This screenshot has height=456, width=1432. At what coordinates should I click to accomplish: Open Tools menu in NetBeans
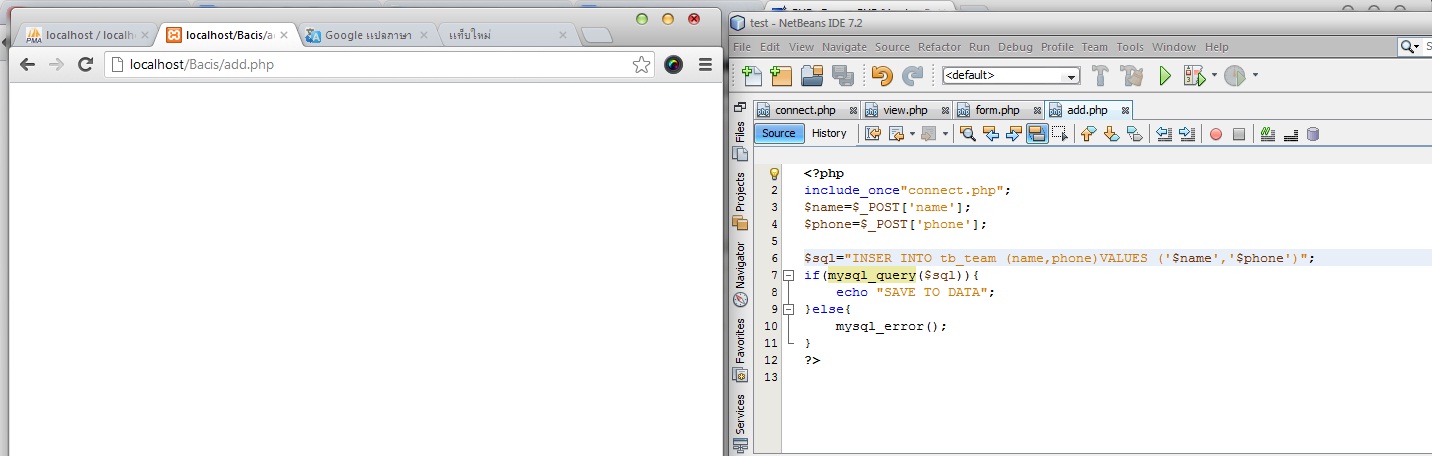click(x=1130, y=47)
